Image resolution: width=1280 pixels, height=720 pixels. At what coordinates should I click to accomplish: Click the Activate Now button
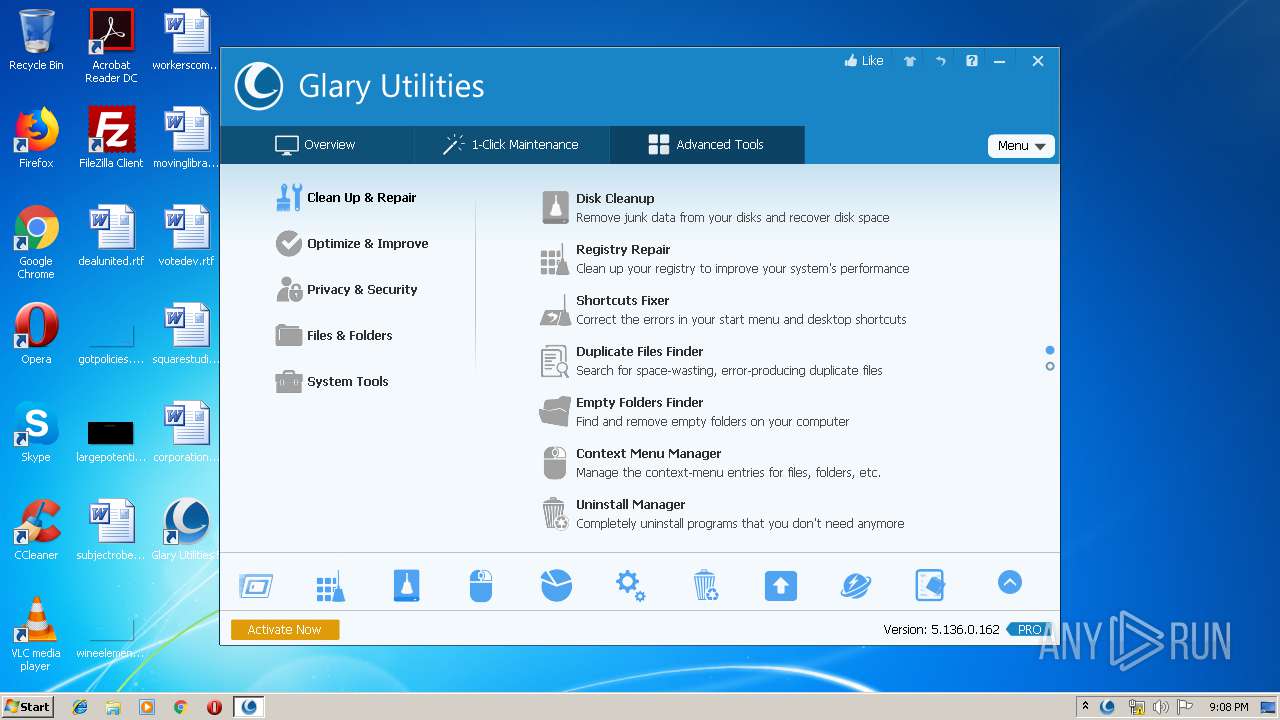click(285, 630)
